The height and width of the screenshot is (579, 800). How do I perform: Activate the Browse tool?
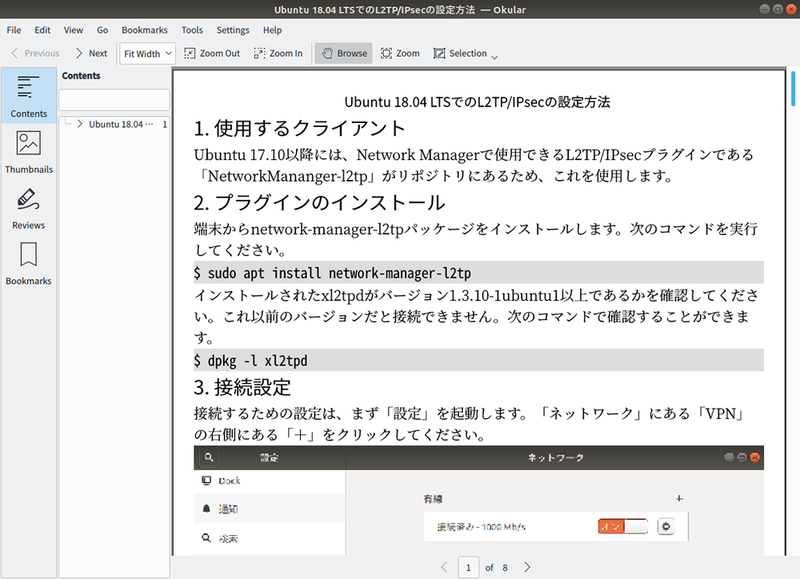(343, 53)
